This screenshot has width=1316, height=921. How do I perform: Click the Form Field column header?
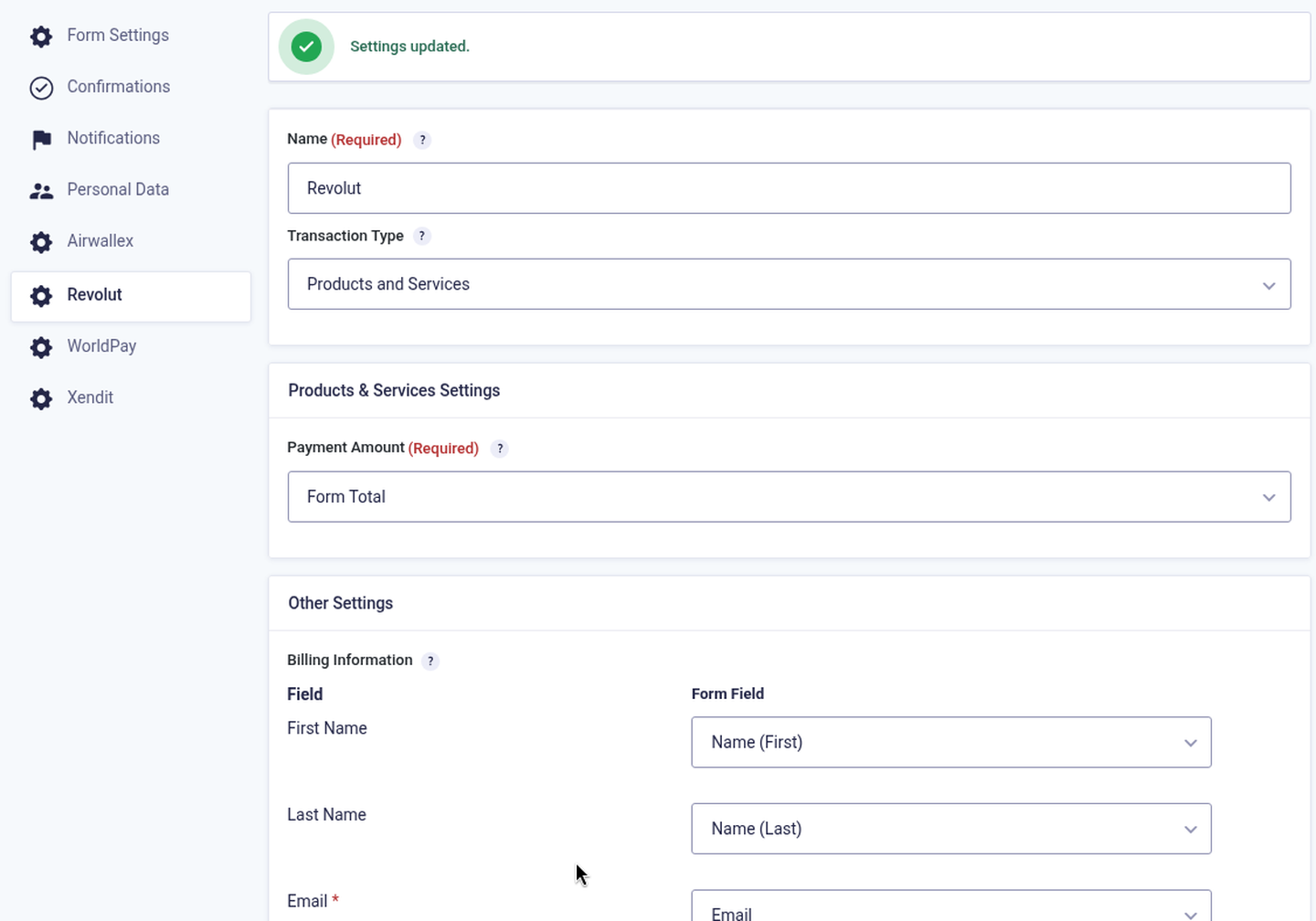pyautogui.click(x=727, y=693)
